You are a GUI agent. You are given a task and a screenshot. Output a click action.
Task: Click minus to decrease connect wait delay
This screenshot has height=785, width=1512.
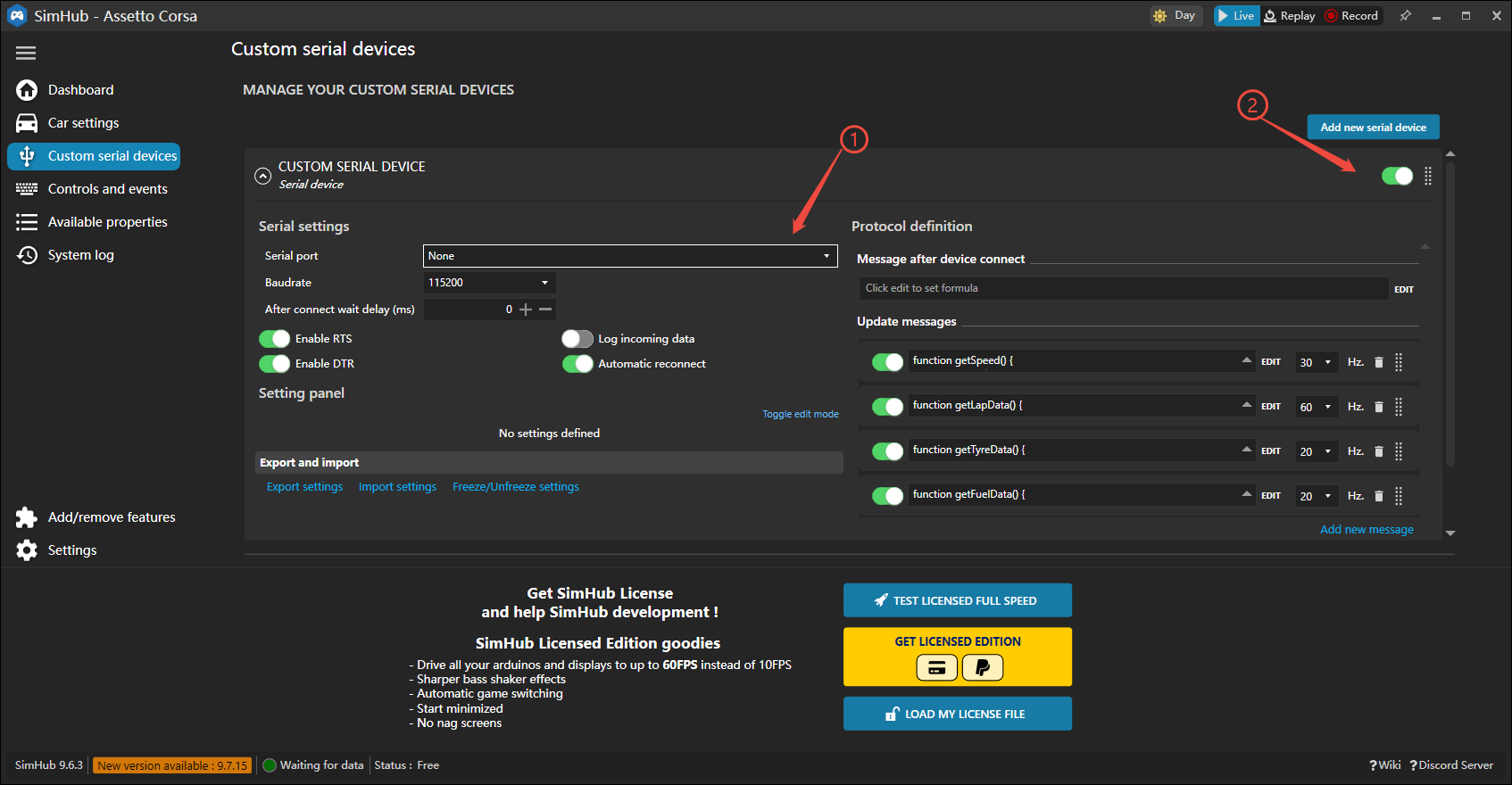coord(545,310)
